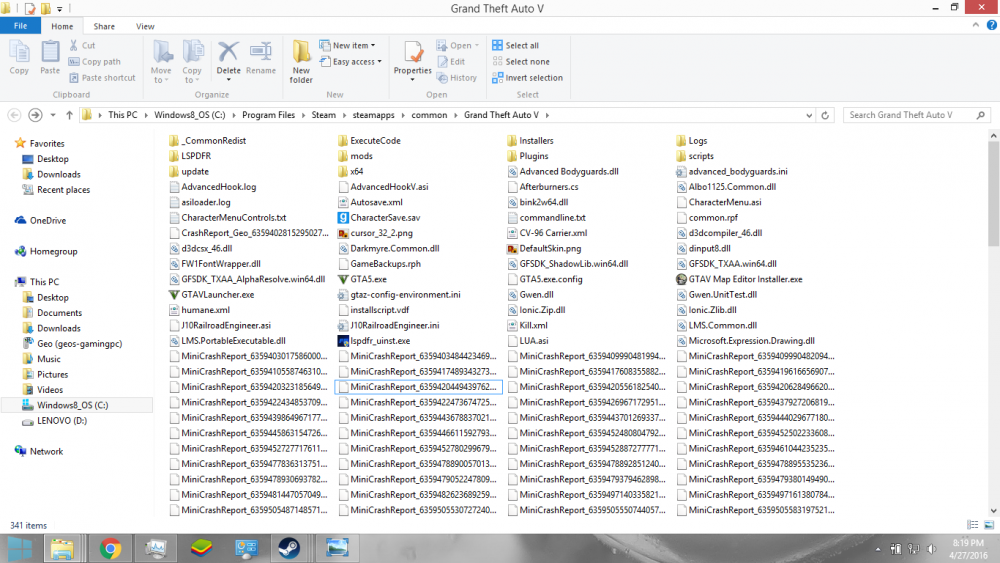Go forward with the navigation arrow

click(x=35, y=115)
